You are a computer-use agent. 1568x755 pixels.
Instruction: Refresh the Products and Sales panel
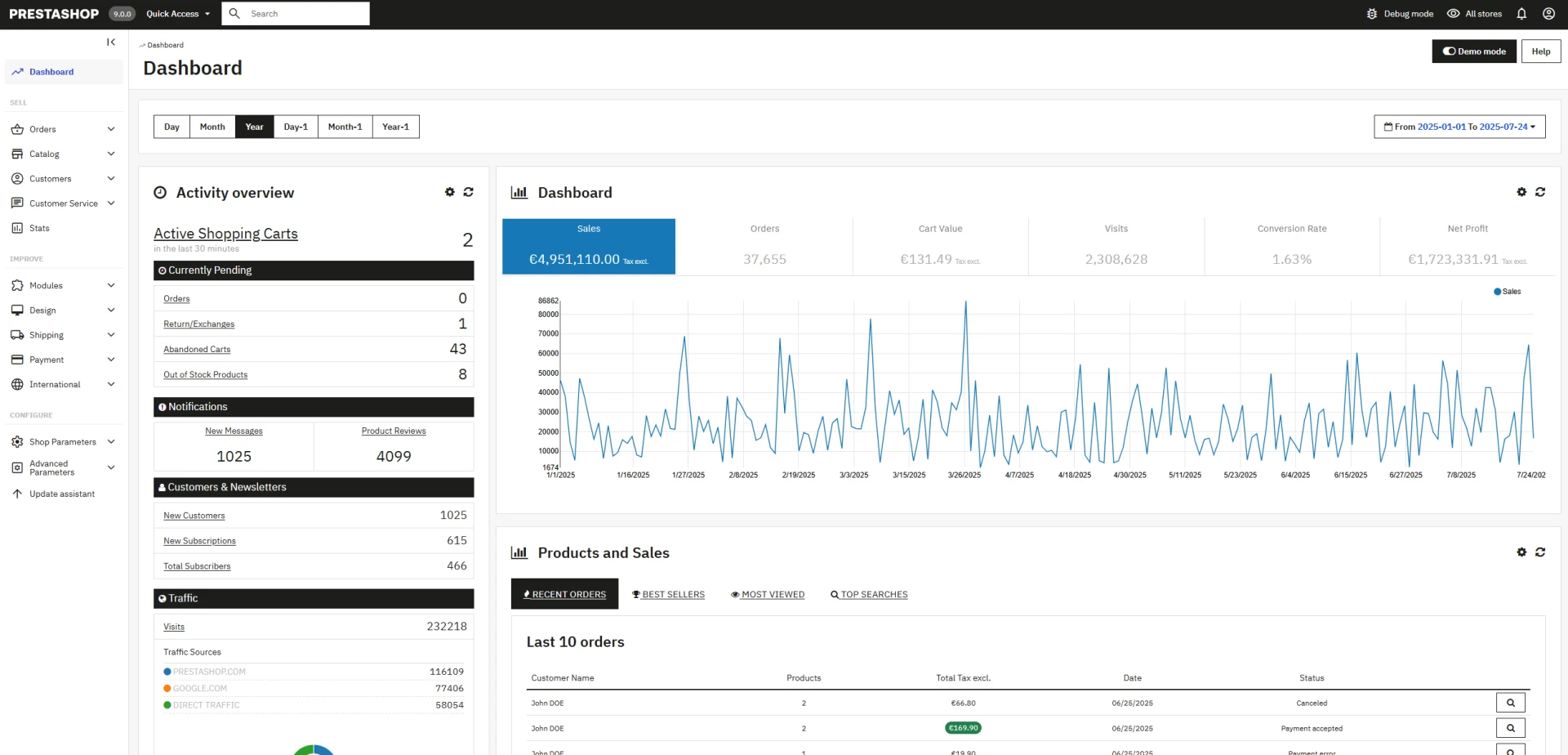[1540, 552]
